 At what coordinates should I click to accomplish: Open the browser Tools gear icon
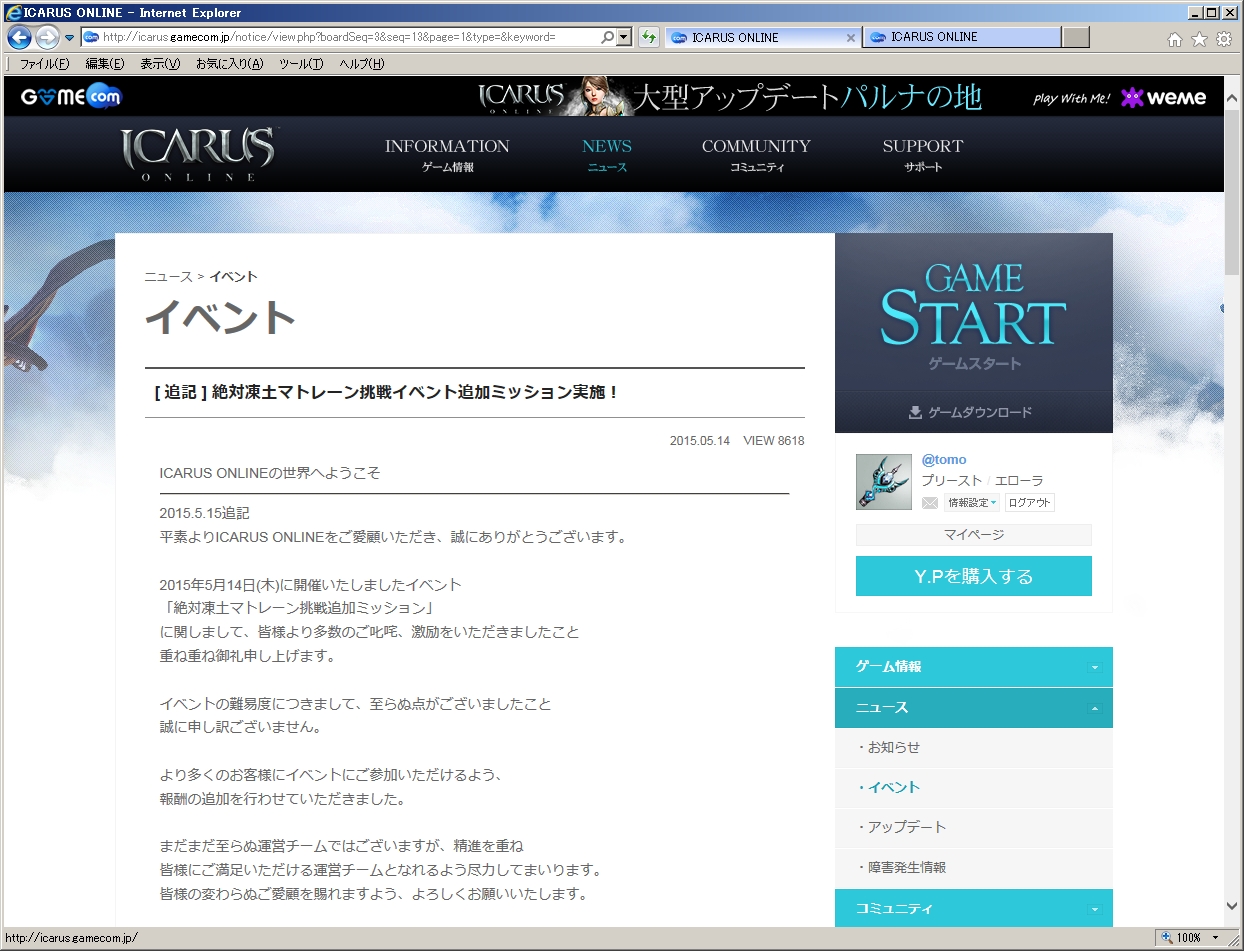(1224, 39)
